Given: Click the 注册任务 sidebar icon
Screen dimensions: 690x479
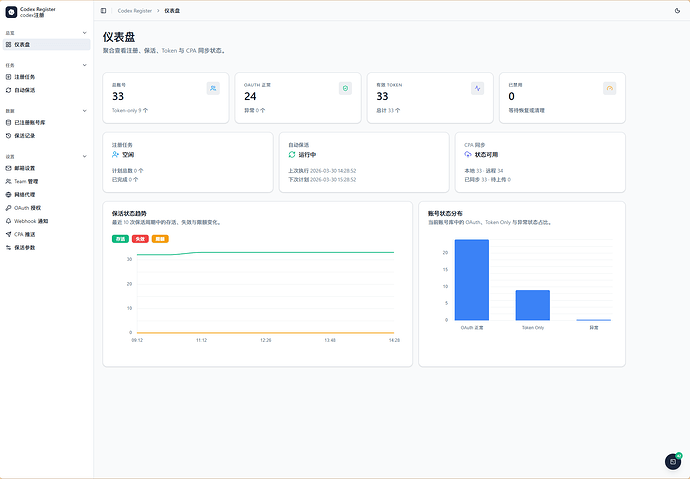Looking at the screenshot, I should tap(8, 77).
